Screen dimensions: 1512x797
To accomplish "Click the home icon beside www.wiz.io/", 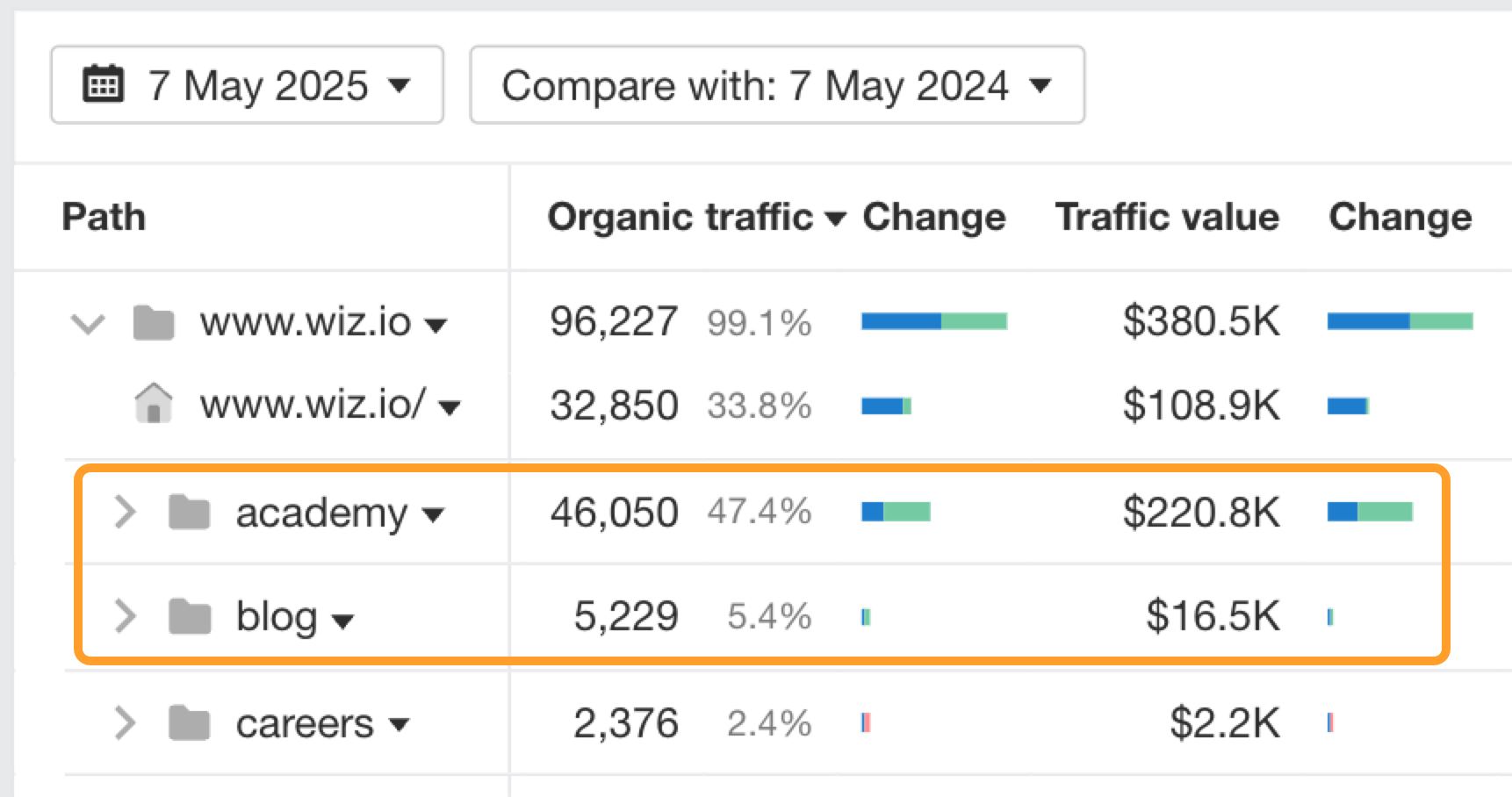I will pyautogui.click(x=154, y=404).
